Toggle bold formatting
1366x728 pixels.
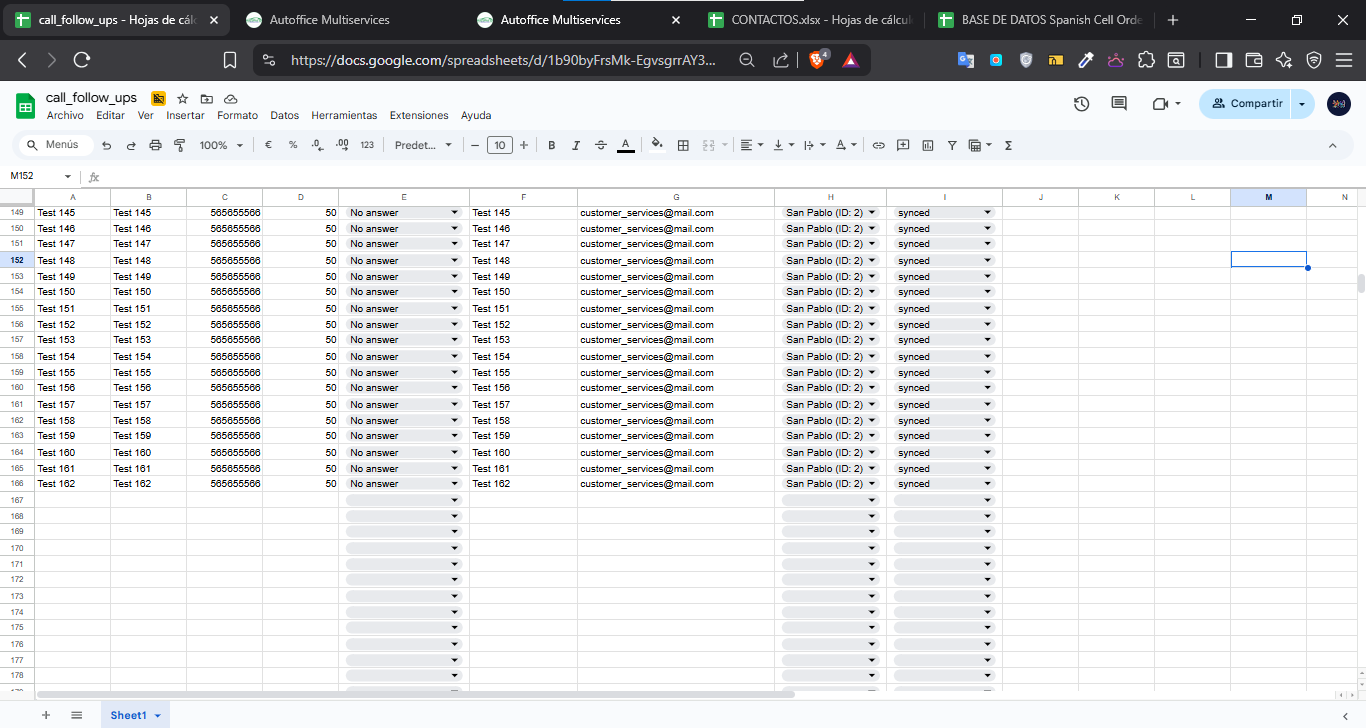[x=551, y=145]
